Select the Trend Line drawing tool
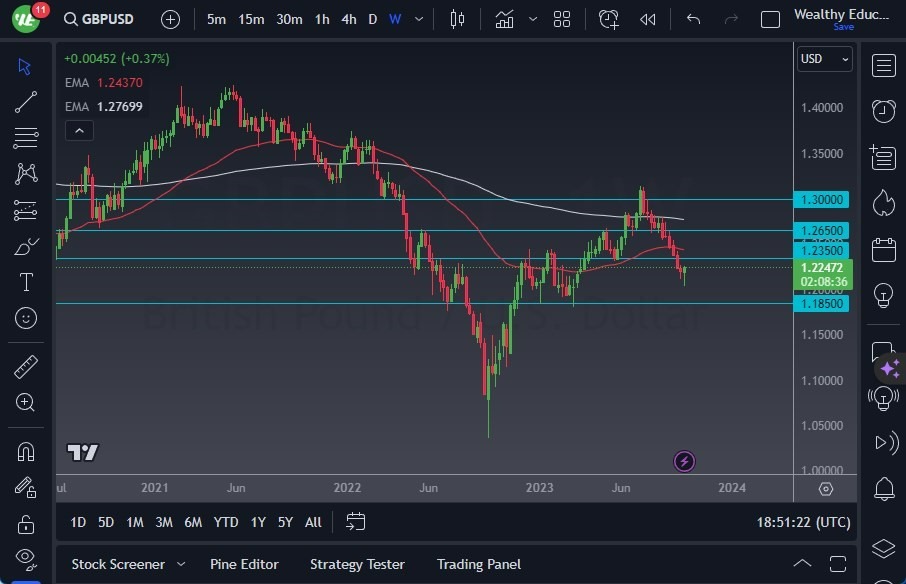Viewport: 906px width, 584px height. click(x=25, y=101)
